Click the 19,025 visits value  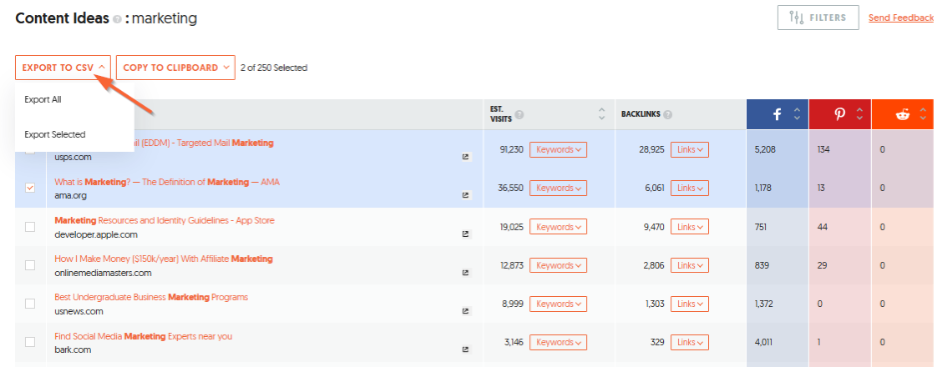[x=512, y=227]
